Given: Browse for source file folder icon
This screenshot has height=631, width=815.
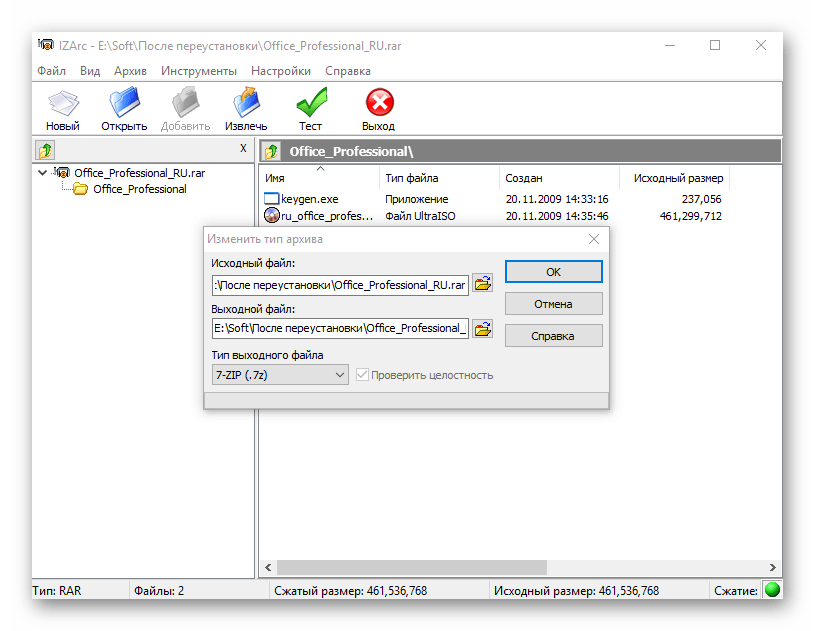Looking at the screenshot, I should coord(483,283).
